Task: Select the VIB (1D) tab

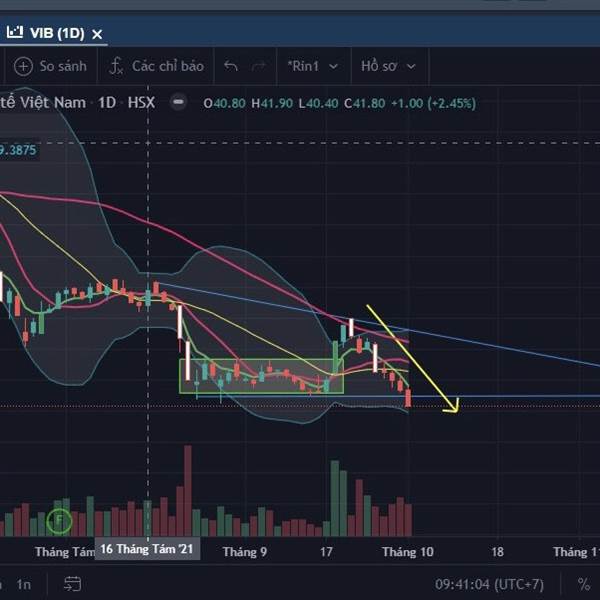Action: click(54, 34)
